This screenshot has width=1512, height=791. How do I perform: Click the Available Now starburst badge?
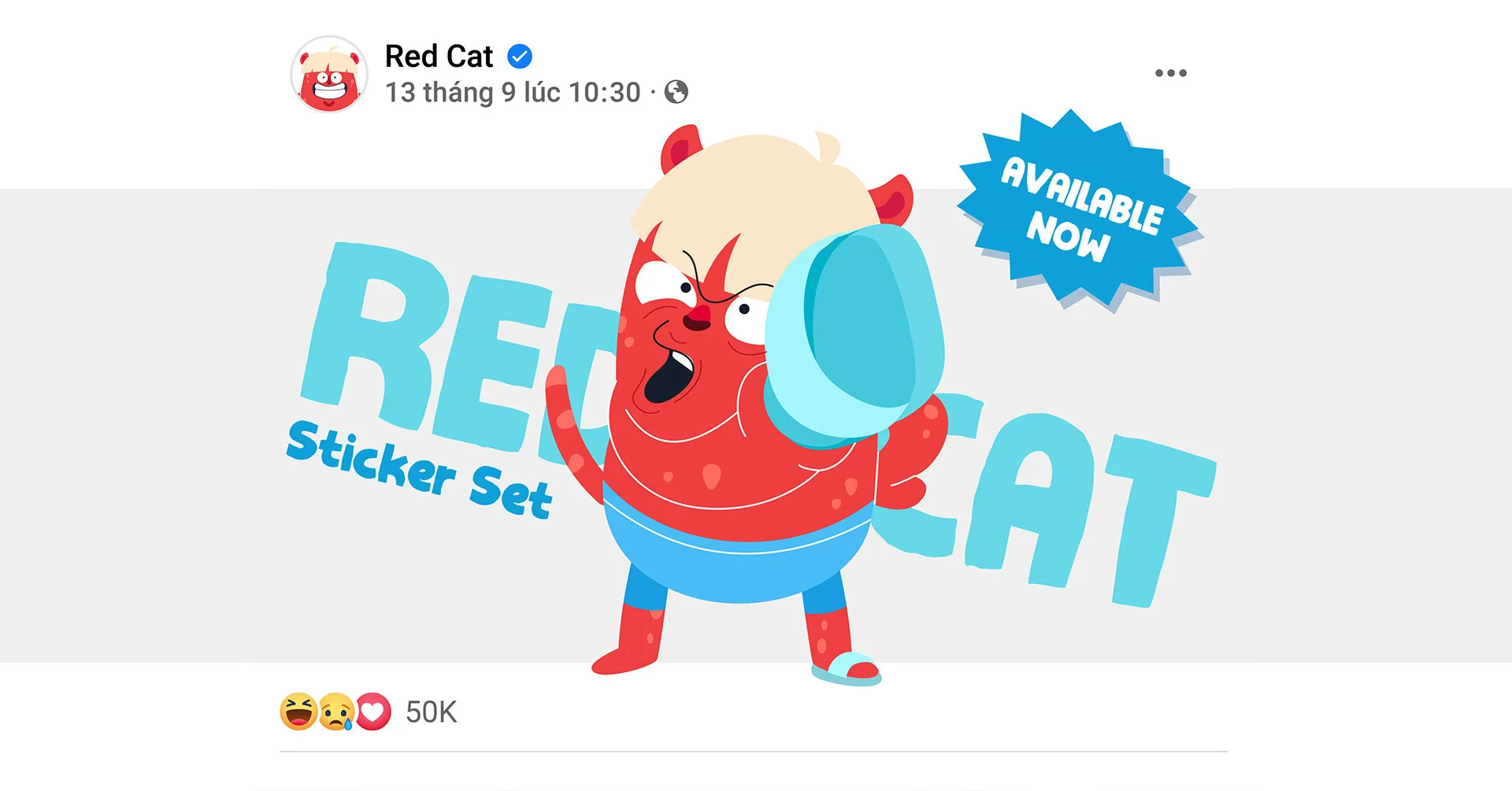click(1080, 209)
